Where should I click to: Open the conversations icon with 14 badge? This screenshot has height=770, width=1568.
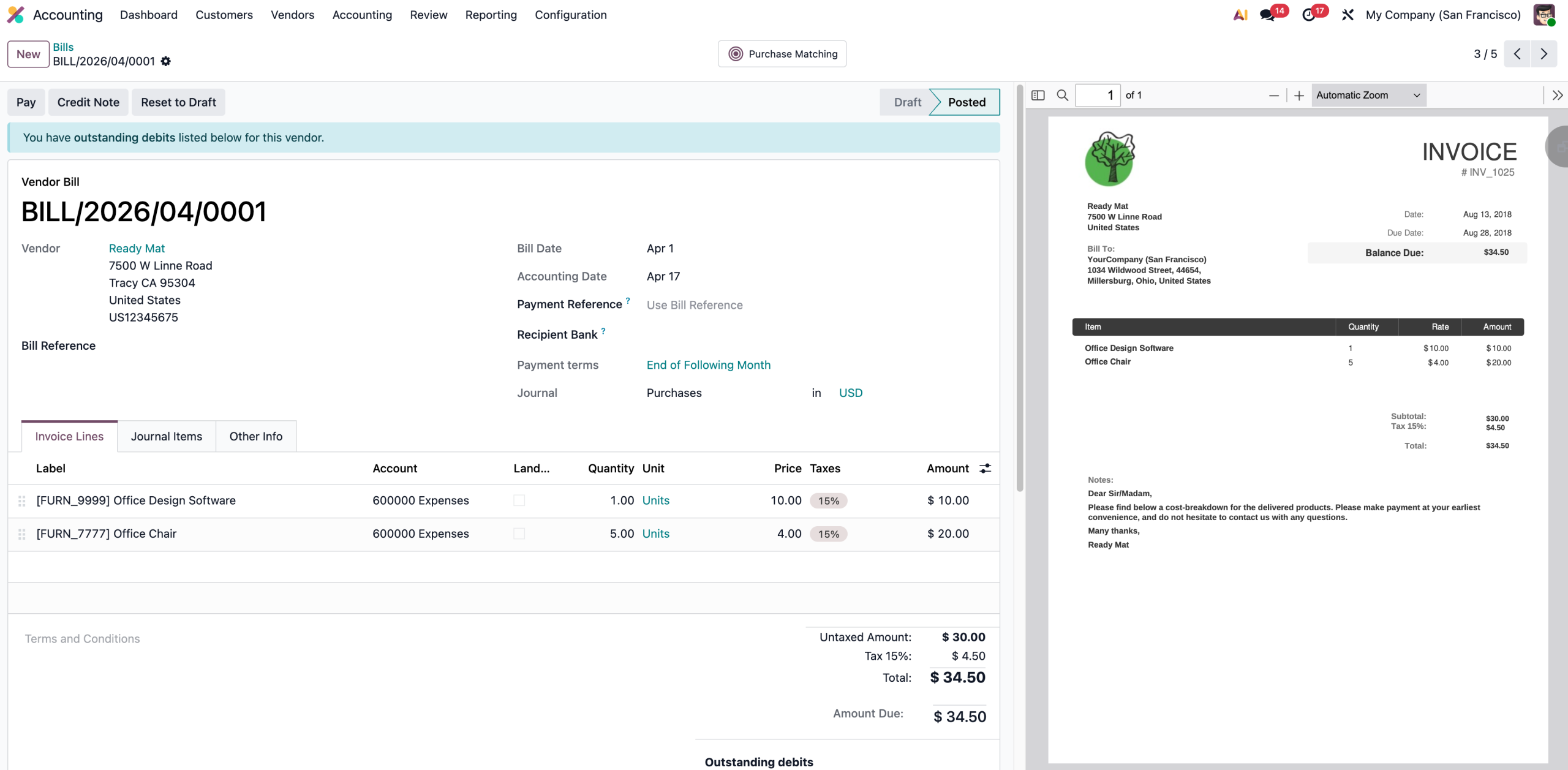pos(1268,15)
